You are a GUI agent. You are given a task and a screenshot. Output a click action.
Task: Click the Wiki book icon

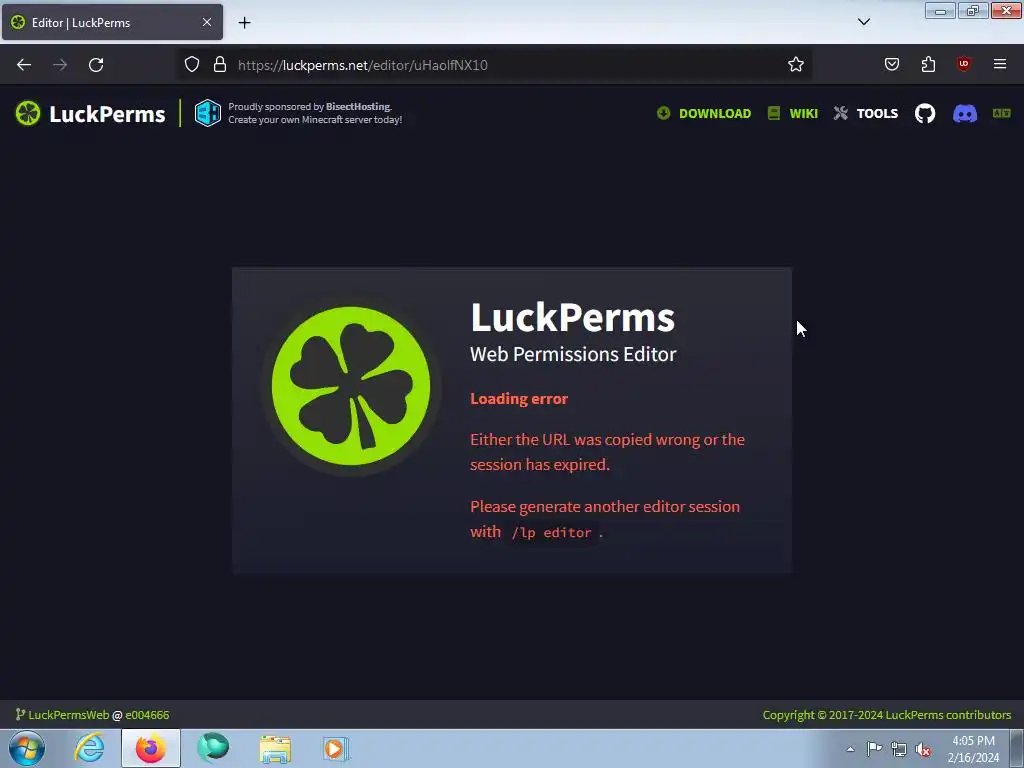click(774, 113)
